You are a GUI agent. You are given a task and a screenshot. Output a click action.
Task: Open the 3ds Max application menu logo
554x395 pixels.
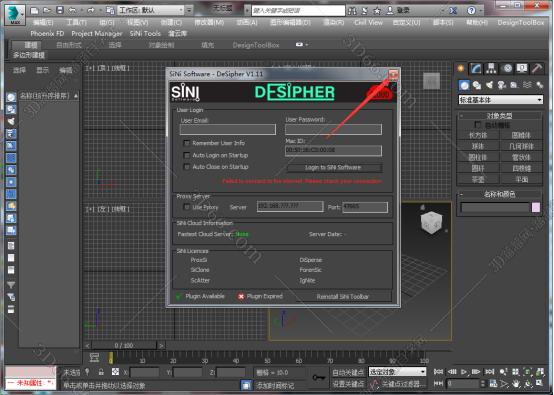coord(15,15)
